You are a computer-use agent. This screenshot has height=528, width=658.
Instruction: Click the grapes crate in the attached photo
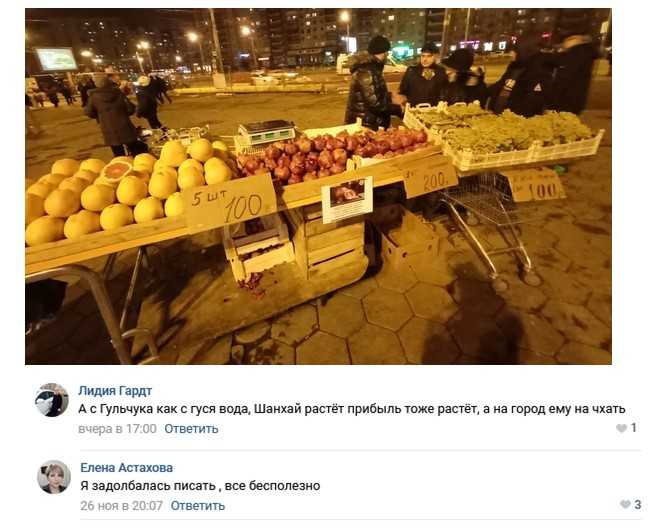(x=506, y=132)
